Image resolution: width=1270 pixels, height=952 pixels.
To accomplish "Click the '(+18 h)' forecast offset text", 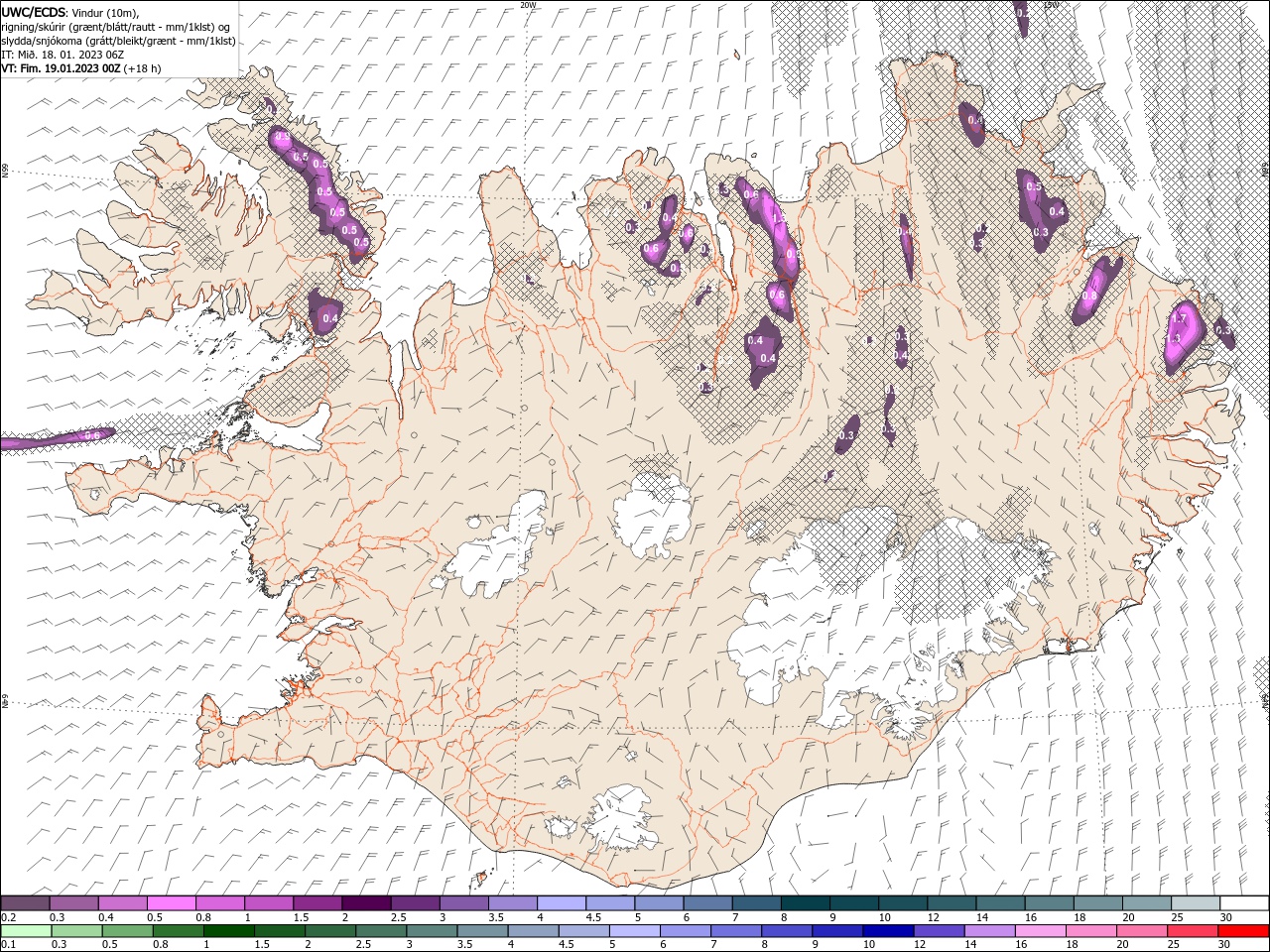I will click(x=143, y=68).
